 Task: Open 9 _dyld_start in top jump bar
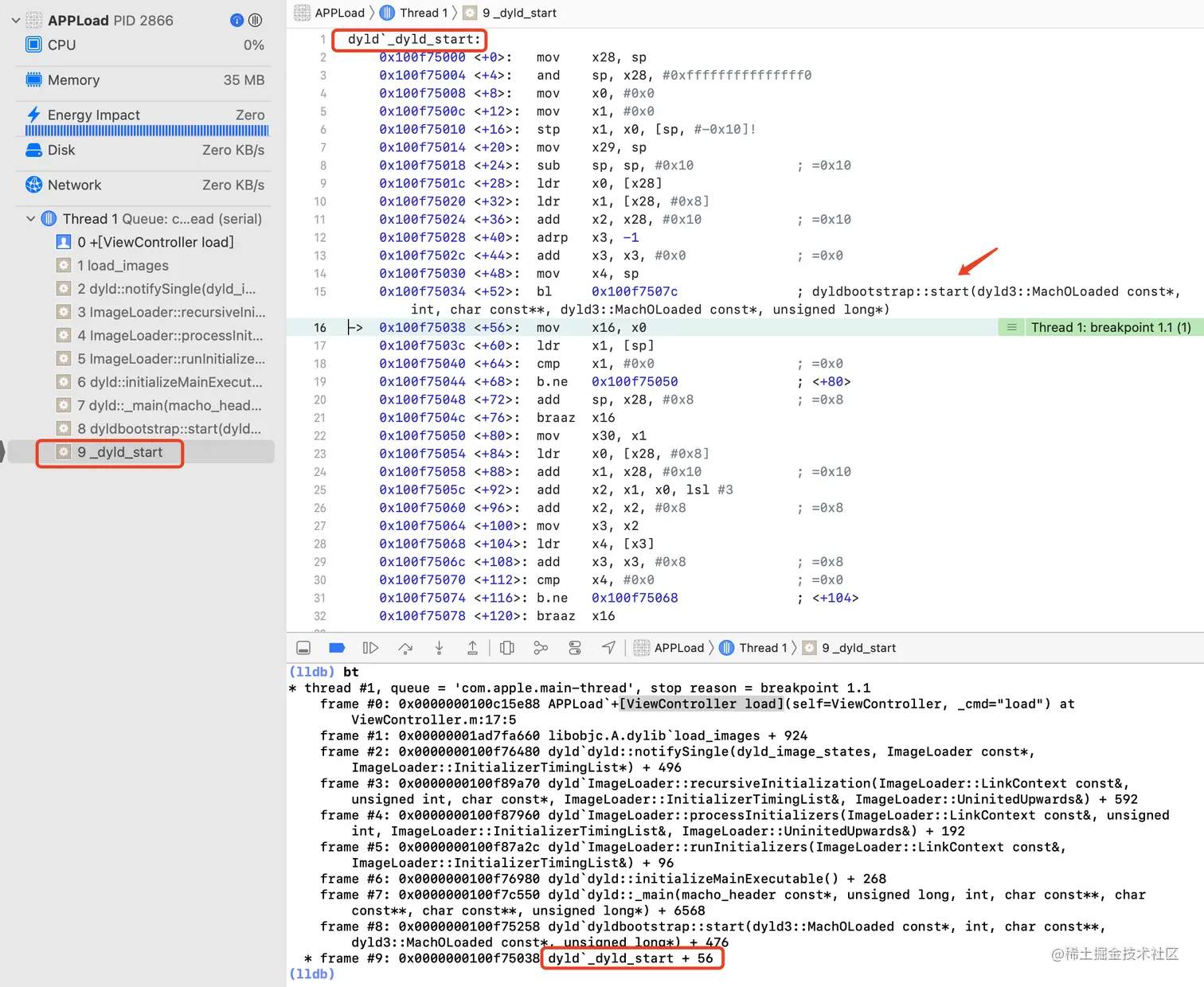pos(510,13)
